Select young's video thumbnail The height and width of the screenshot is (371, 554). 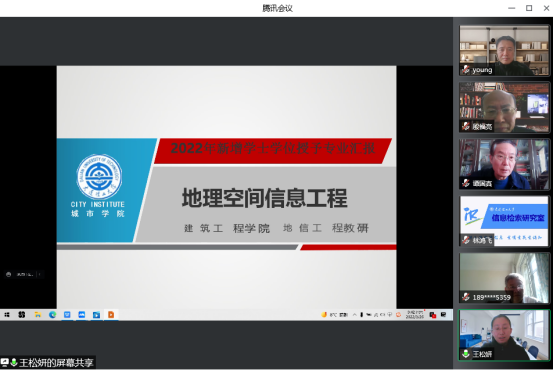pyautogui.click(x=504, y=50)
